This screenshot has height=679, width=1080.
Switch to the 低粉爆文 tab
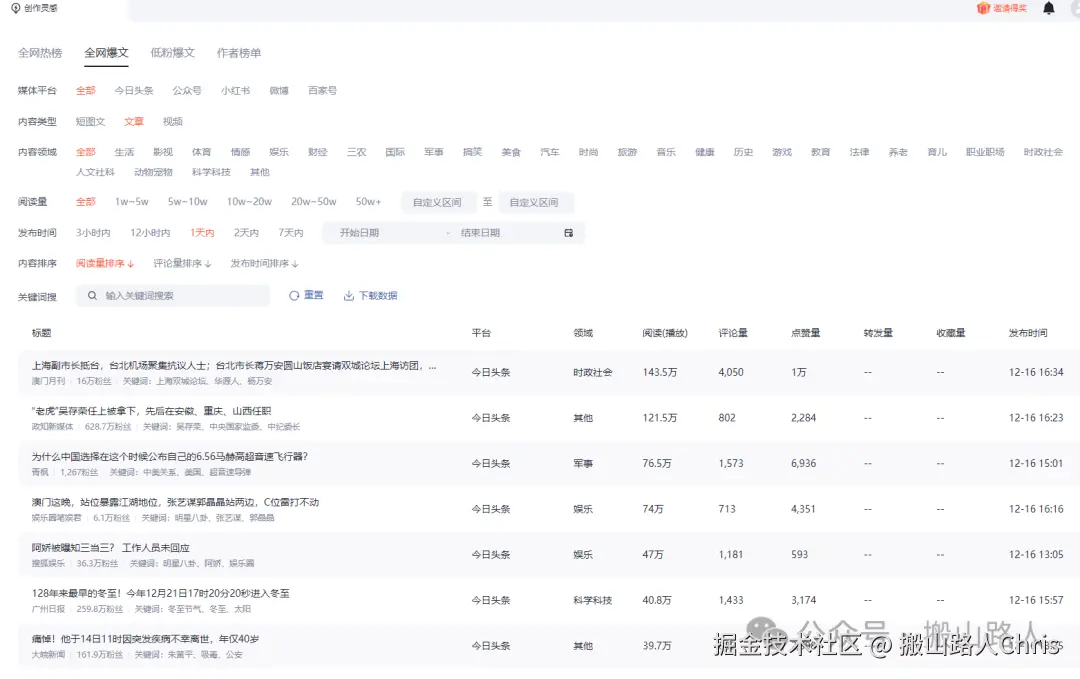170,51
